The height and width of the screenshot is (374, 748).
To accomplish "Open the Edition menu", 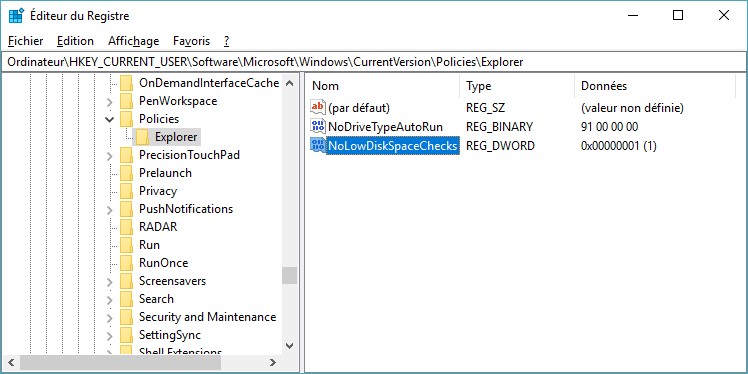I will click(75, 41).
